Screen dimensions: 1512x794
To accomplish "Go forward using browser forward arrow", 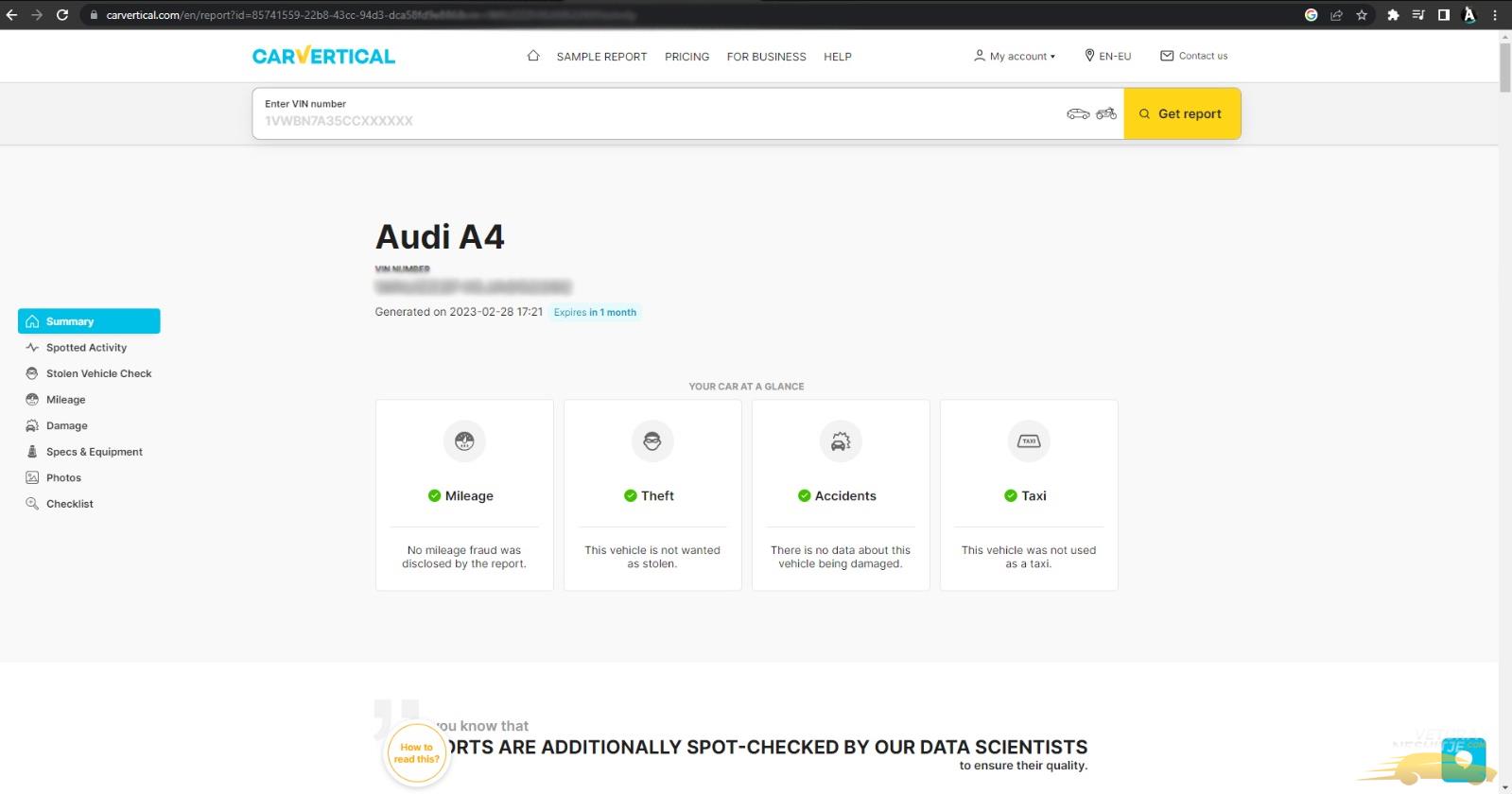I will (x=37, y=15).
